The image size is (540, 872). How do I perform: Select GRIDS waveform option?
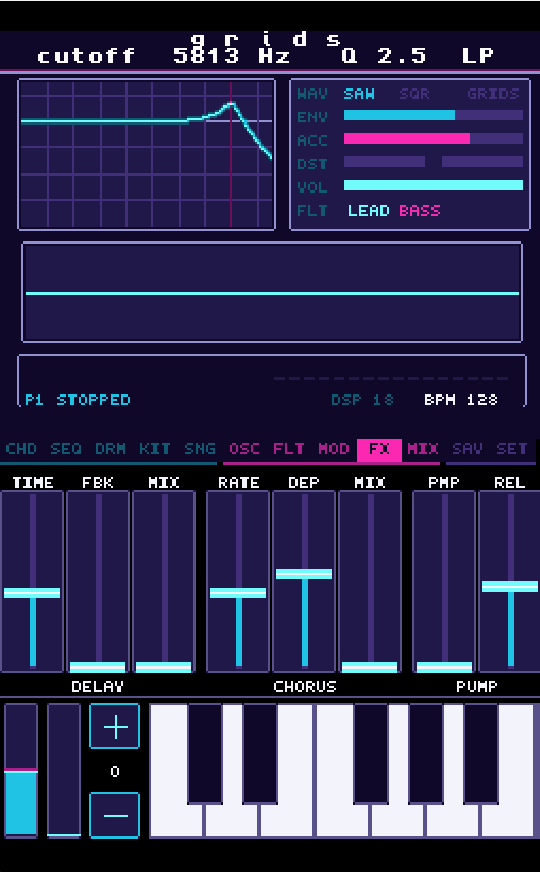(493, 93)
